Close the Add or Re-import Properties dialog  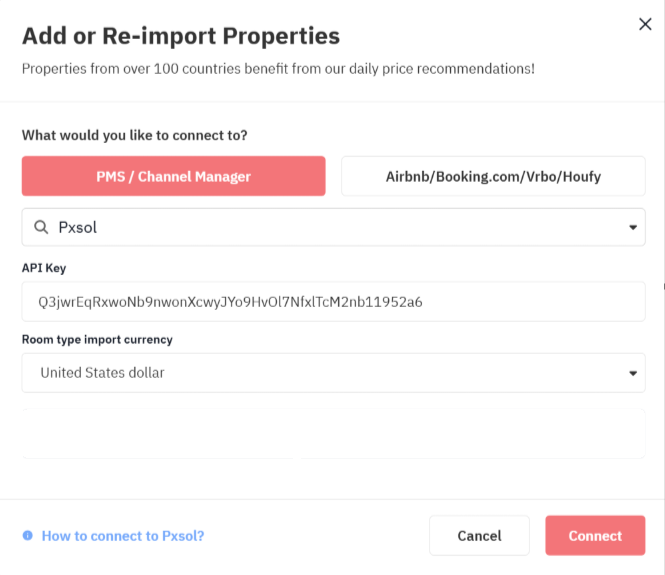click(645, 25)
